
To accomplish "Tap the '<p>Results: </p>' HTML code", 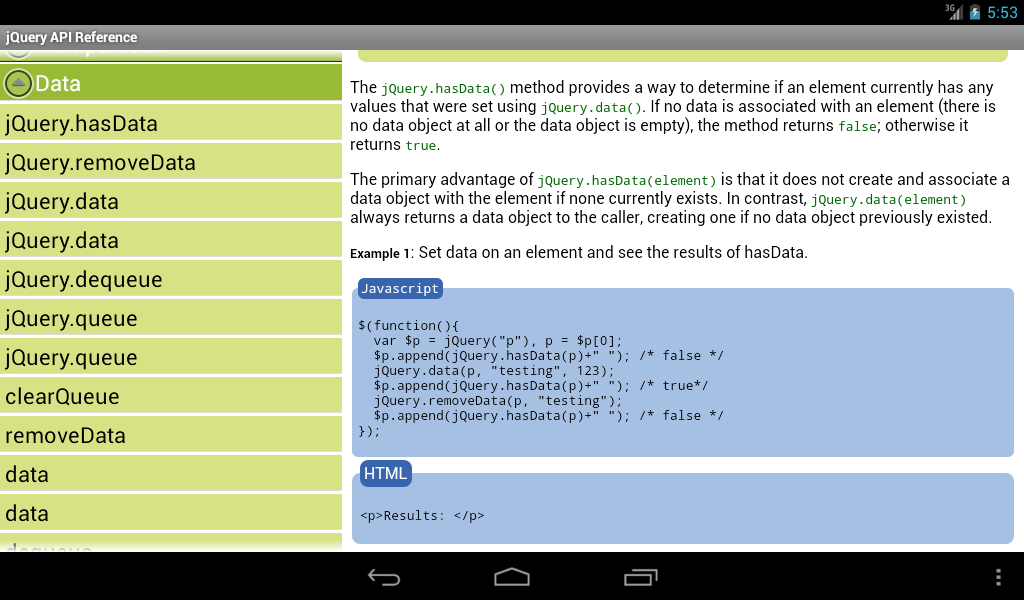I will tap(422, 515).
